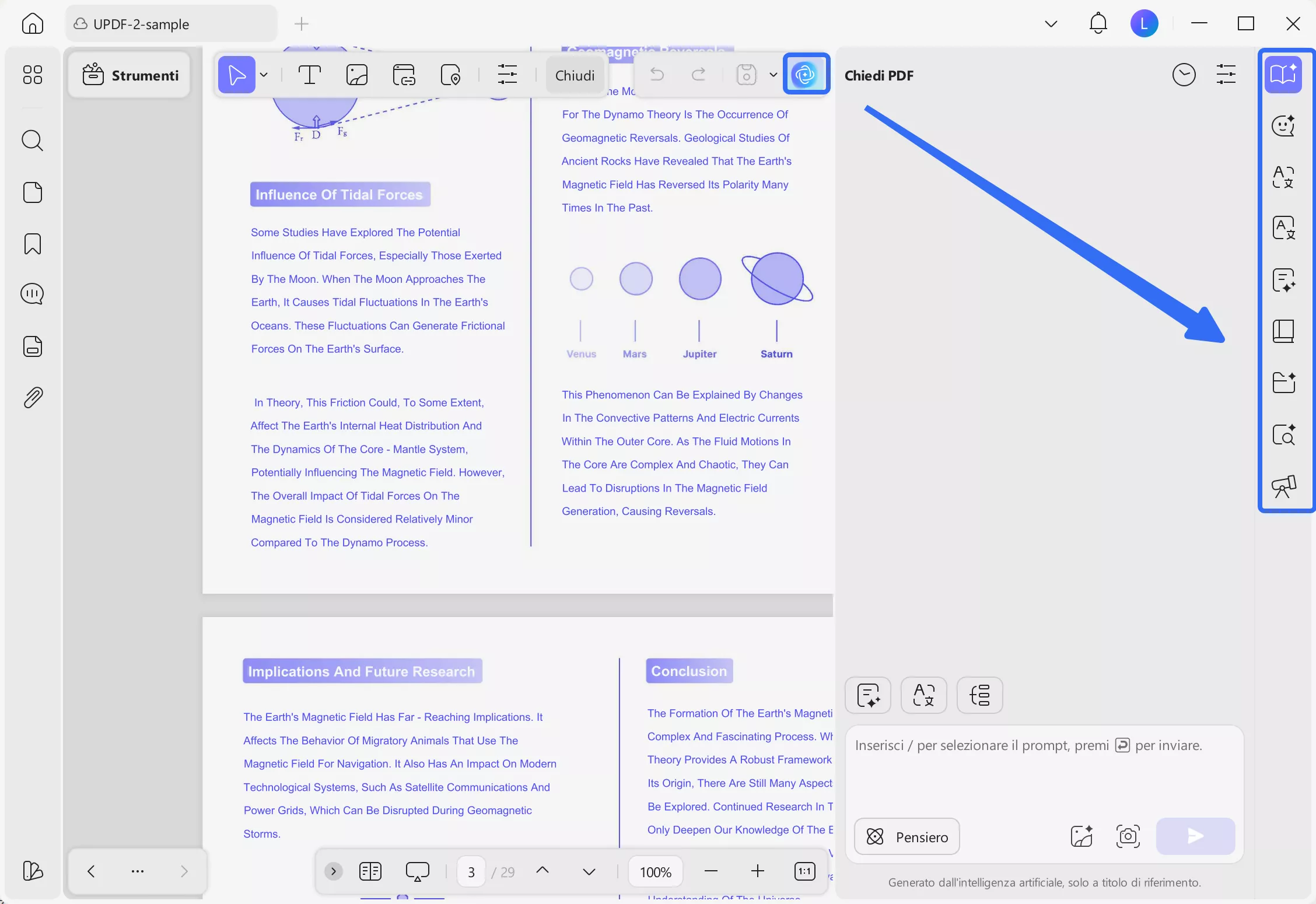The width and height of the screenshot is (1316, 904).
Task: Click into the prompt input field
Action: click(x=1043, y=770)
